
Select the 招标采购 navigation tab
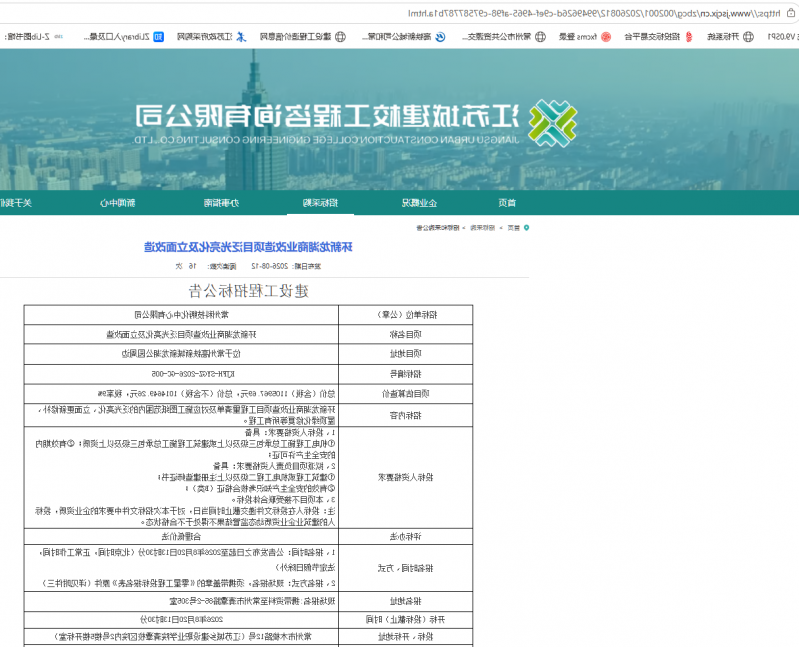(x=320, y=203)
